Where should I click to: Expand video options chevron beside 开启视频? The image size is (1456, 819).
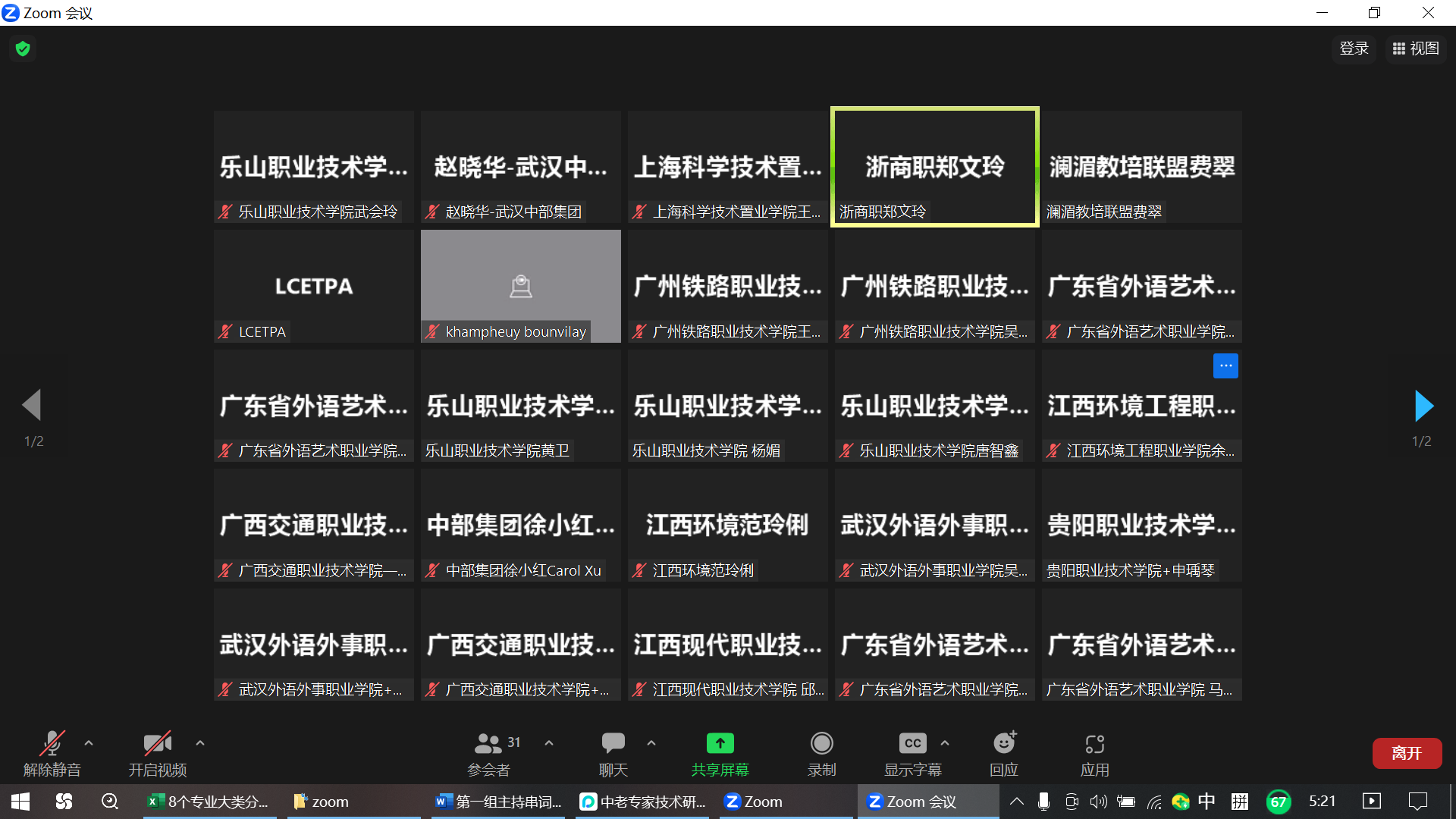(199, 743)
